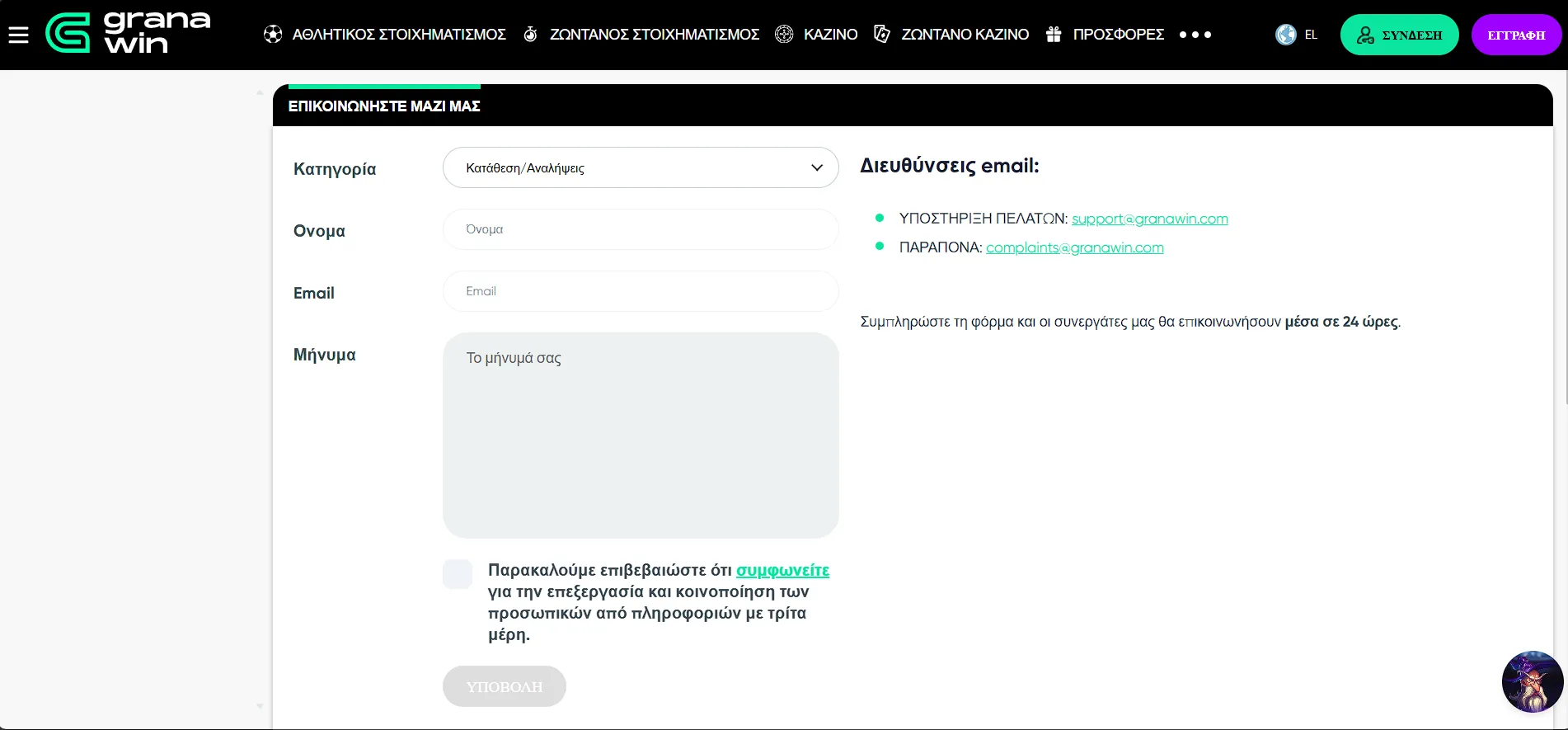Screen dimensions: 1568x730
Task: Click the globe language icon
Action: click(x=1285, y=35)
